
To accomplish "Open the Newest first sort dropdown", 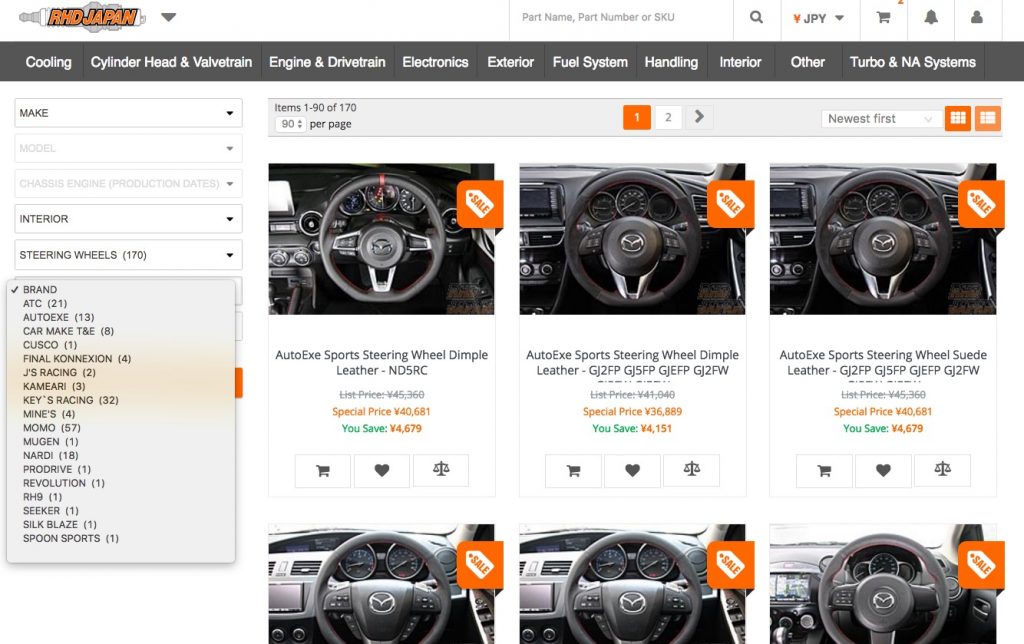I will [x=880, y=118].
